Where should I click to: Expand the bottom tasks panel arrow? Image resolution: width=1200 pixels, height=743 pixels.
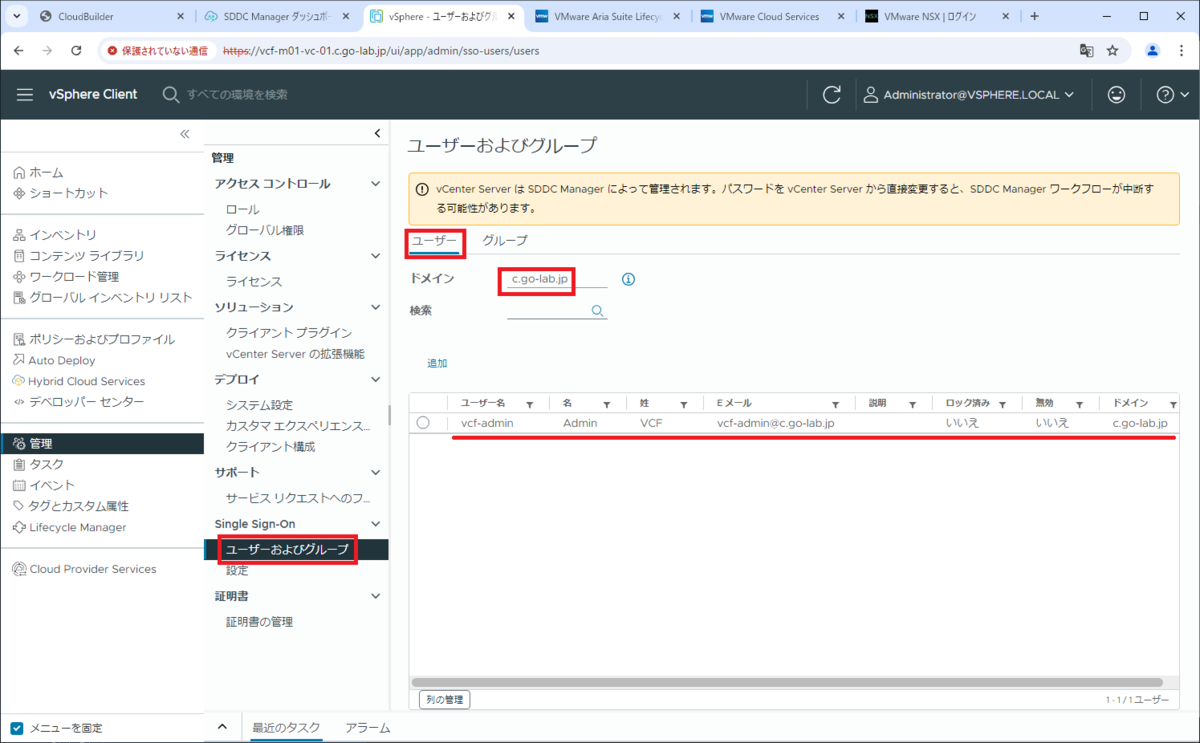pyautogui.click(x=222, y=727)
